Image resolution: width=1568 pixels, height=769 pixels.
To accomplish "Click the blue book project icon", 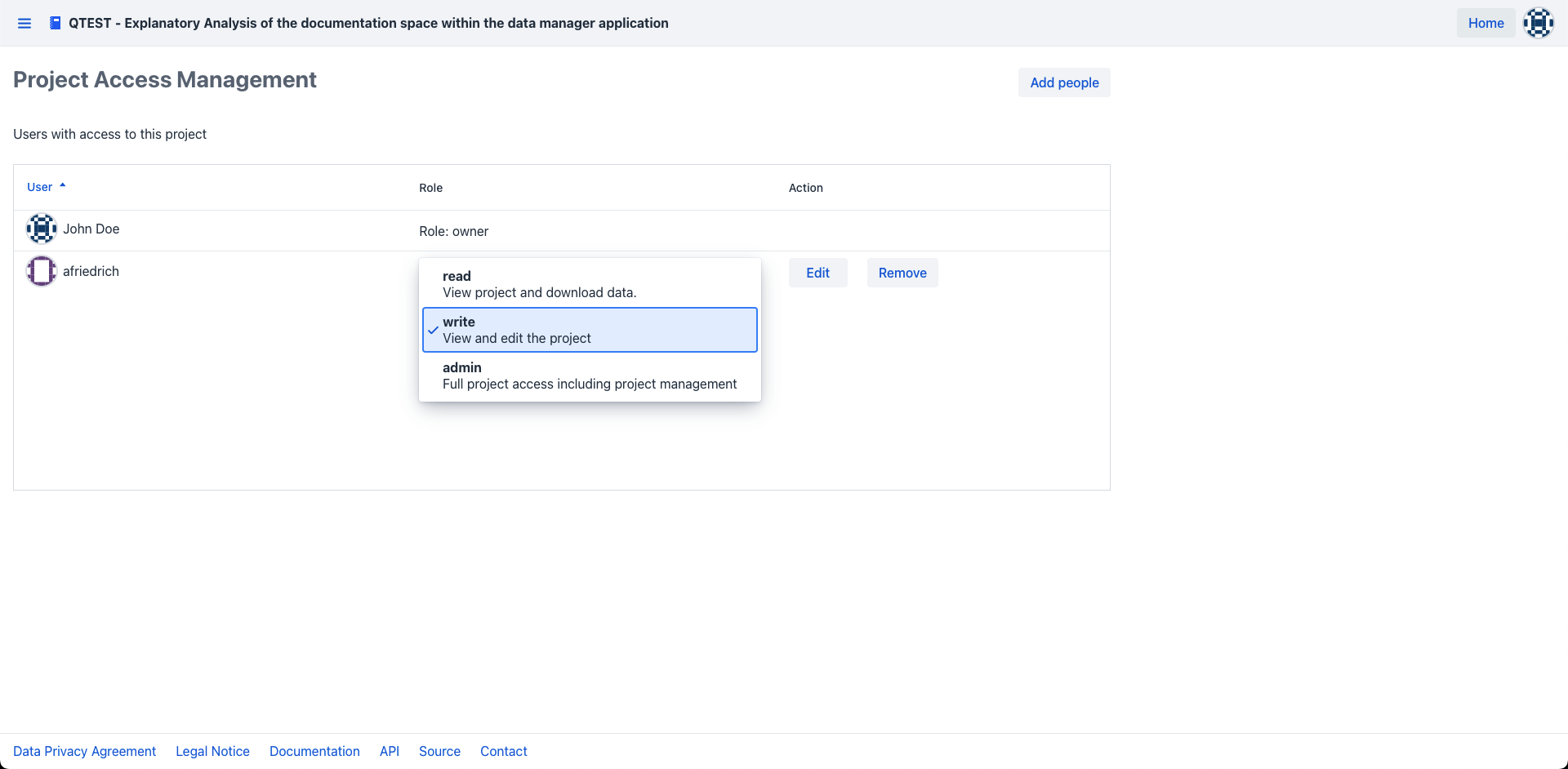I will [x=55, y=23].
